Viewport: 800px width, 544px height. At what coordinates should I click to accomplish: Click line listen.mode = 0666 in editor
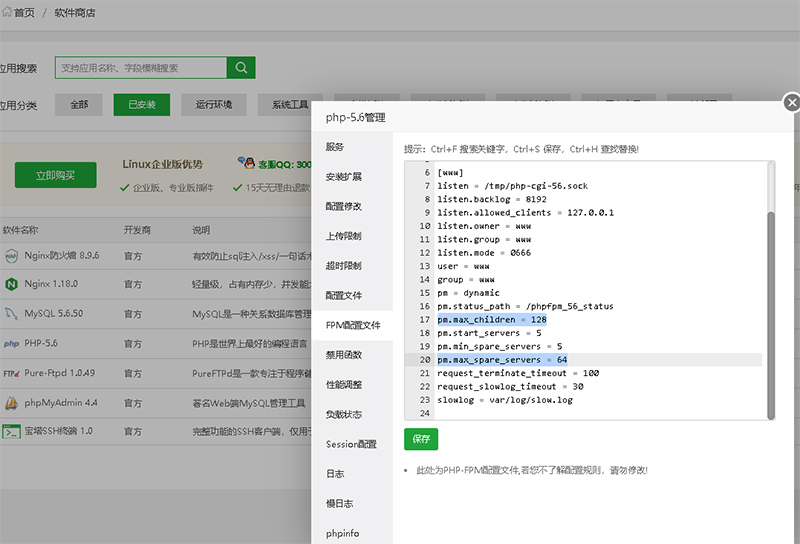[x=484, y=253]
